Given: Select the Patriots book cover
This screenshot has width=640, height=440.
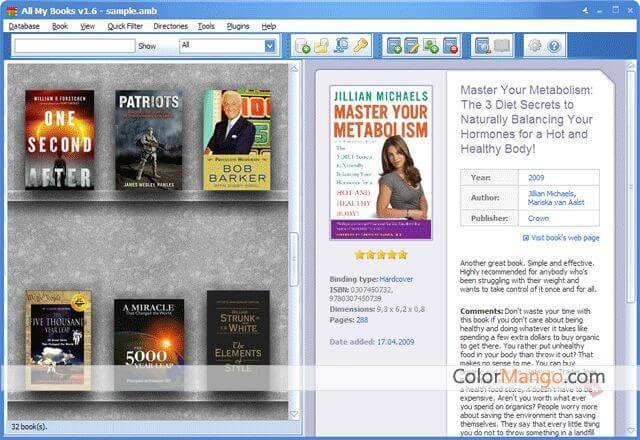Looking at the screenshot, I should [x=149, y=140].
